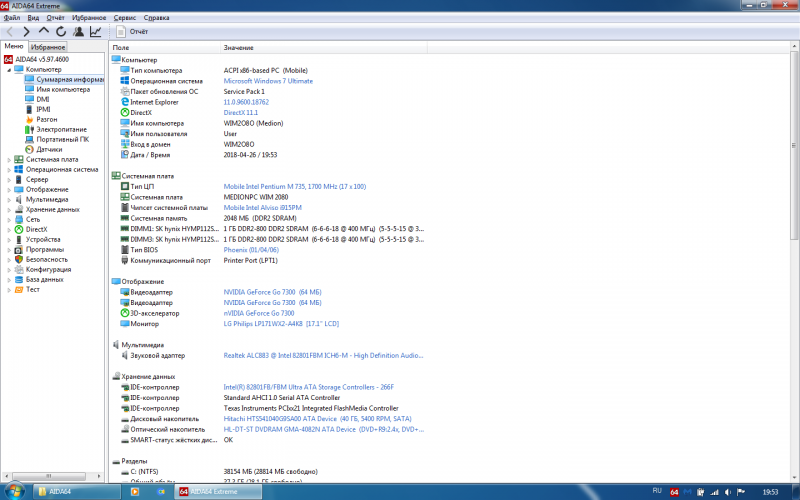800x500 pixels.
Task: Open the DirectX 11.1 link
Action: click(240, 112)
